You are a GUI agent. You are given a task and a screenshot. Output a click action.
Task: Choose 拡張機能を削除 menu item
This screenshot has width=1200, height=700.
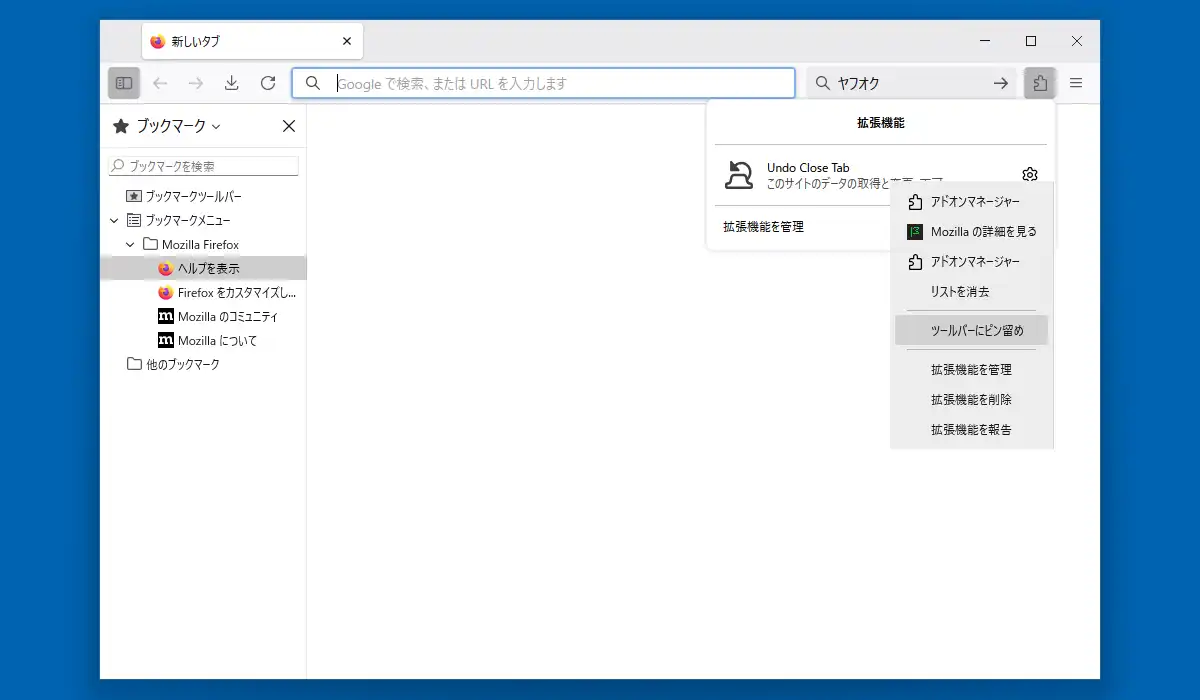click(x=971, y=400)
